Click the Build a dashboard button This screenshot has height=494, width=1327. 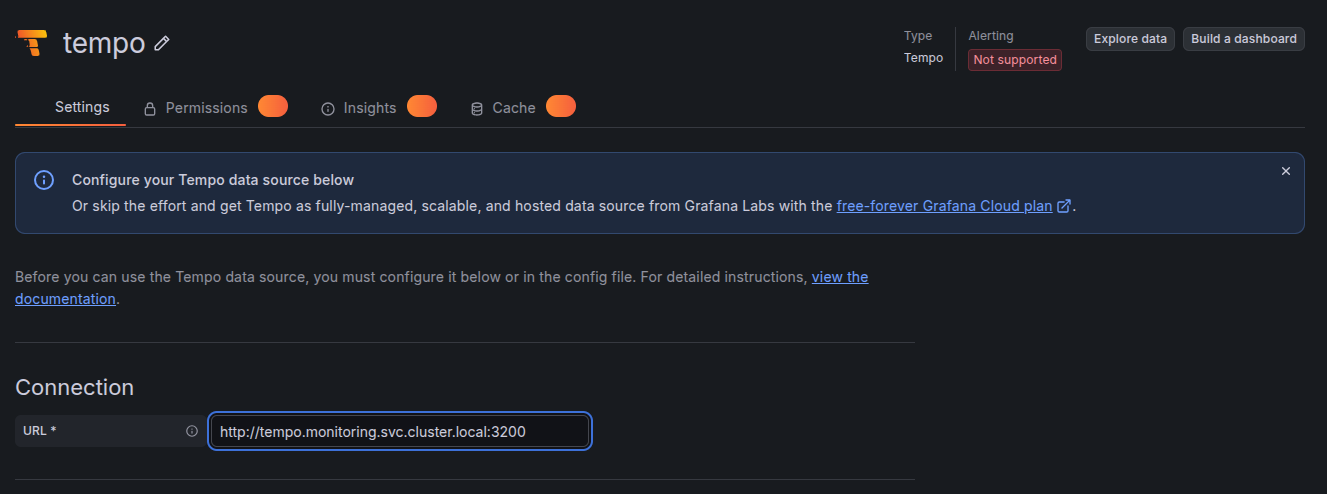click(x=1244, y=39)
